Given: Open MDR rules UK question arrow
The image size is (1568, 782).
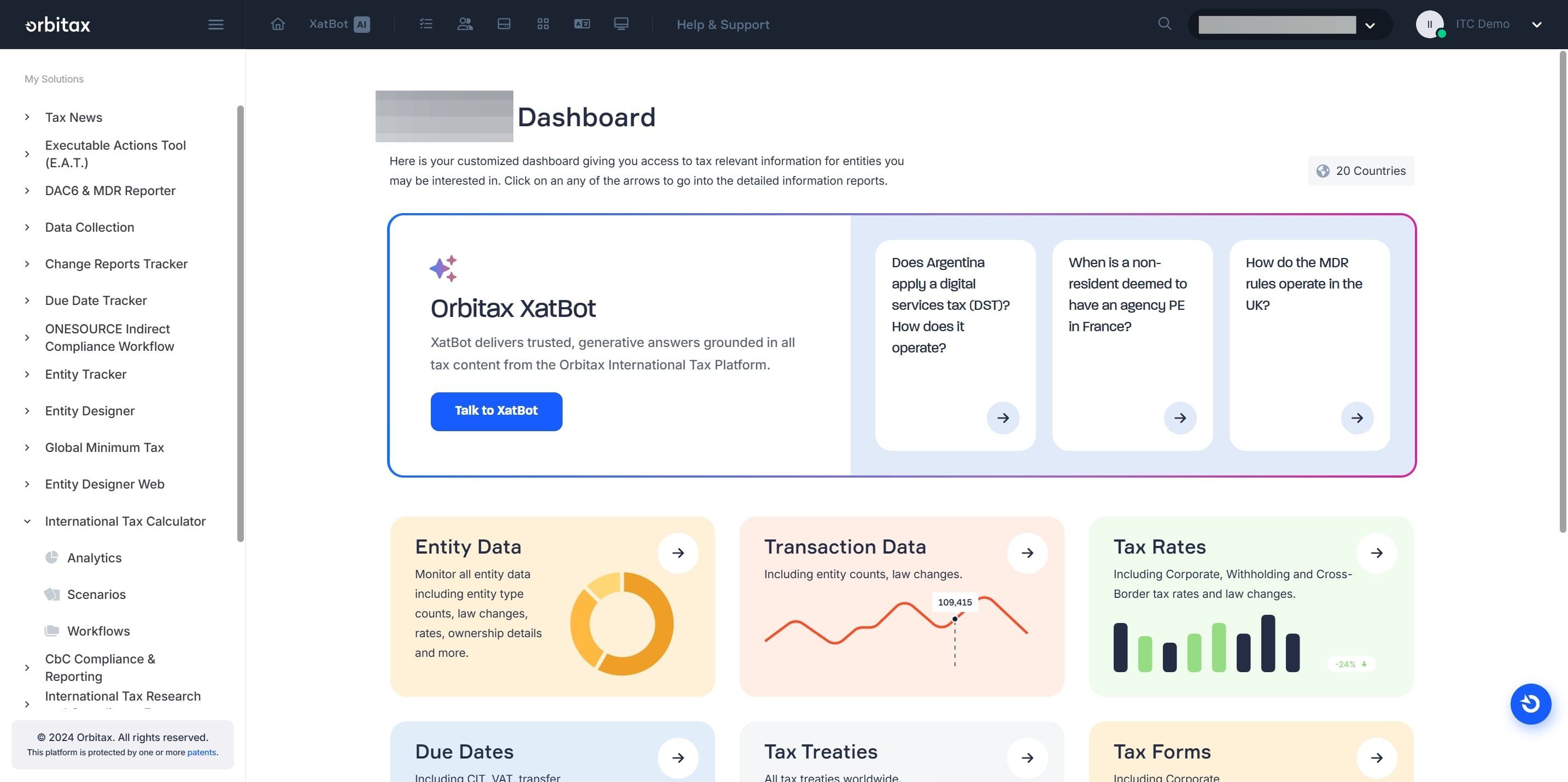Looking at the screenshot, I should tap(1357, 418).
